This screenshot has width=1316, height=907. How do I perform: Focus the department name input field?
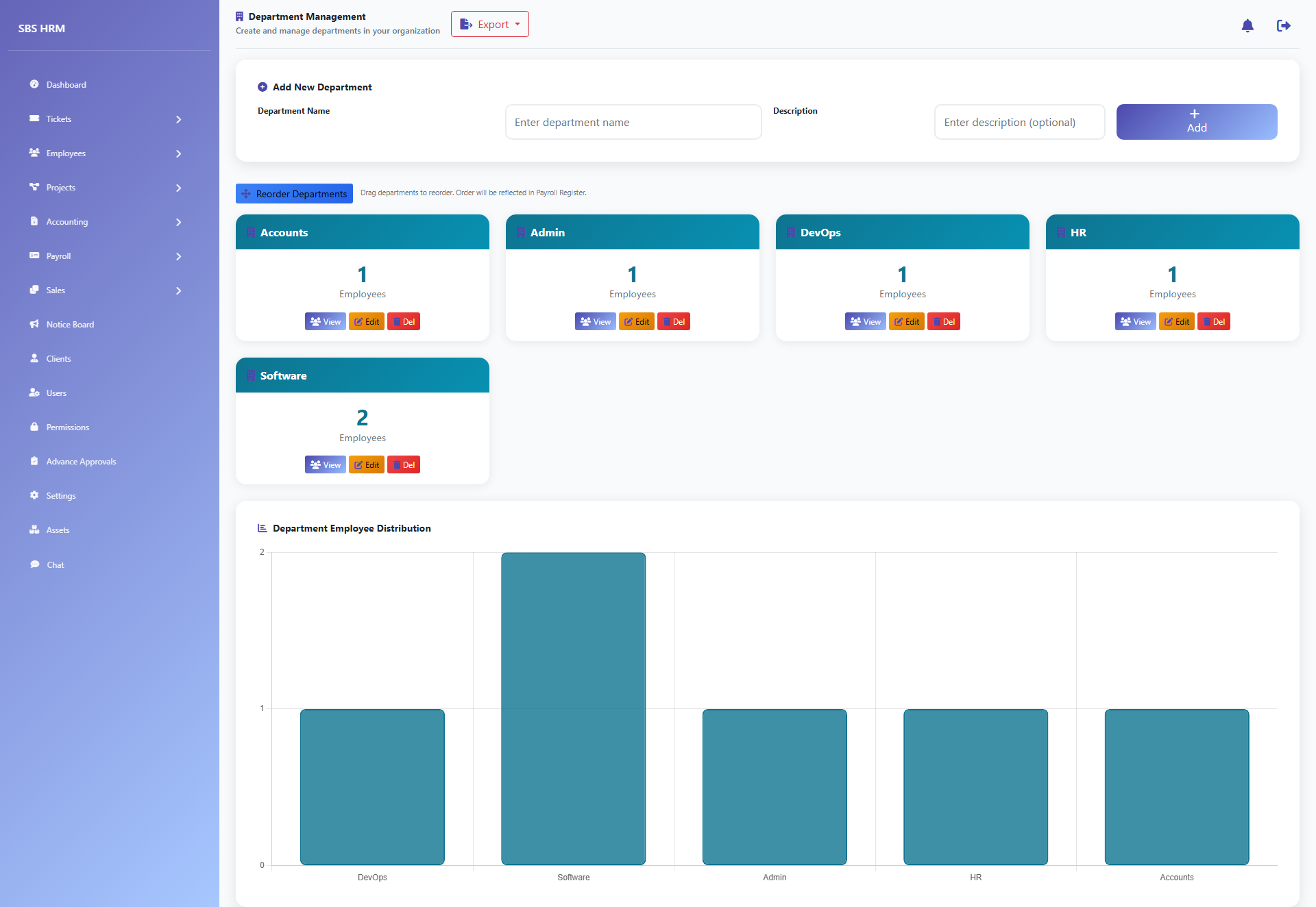633,122
